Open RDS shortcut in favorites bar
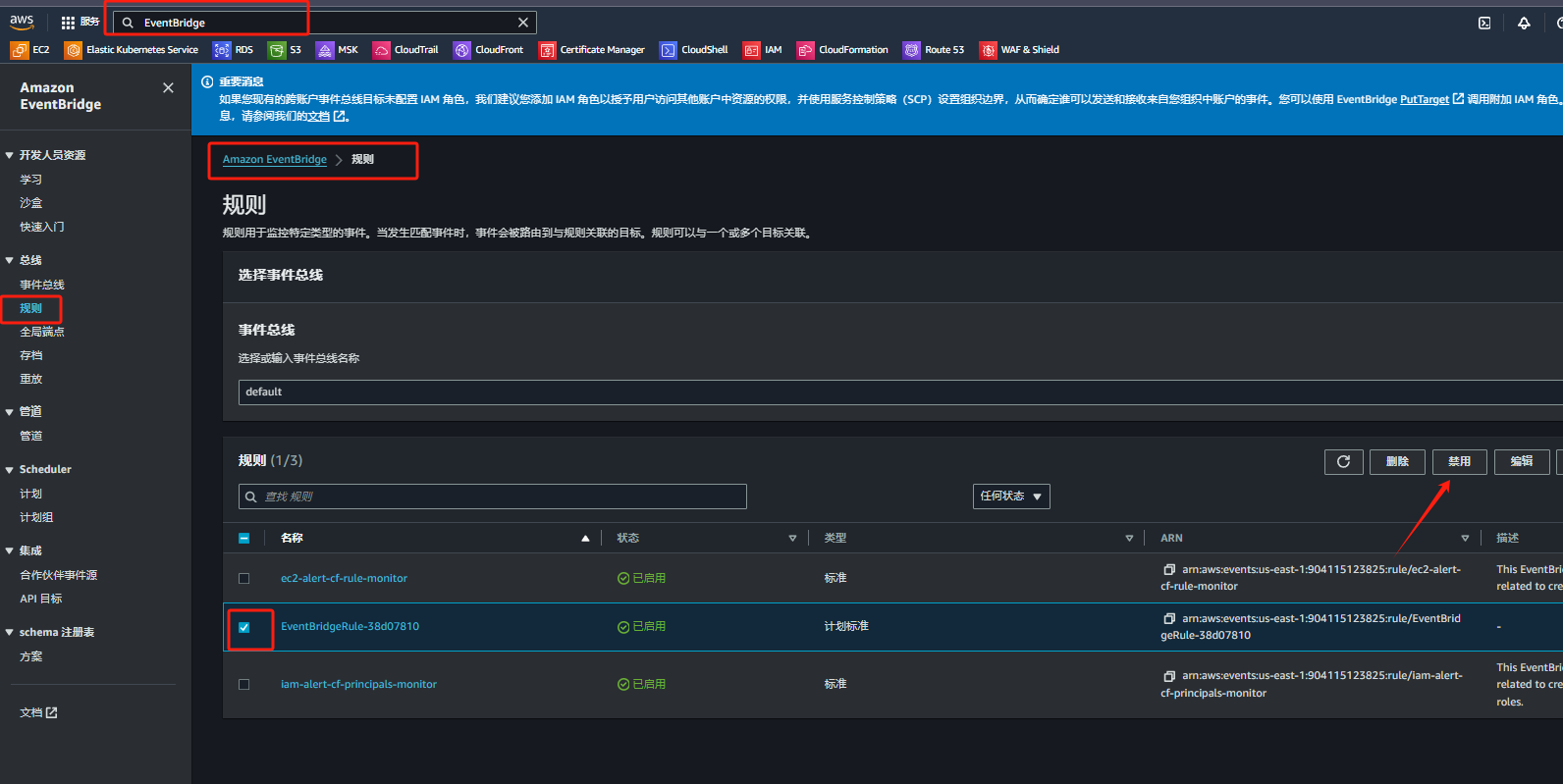 234,50
